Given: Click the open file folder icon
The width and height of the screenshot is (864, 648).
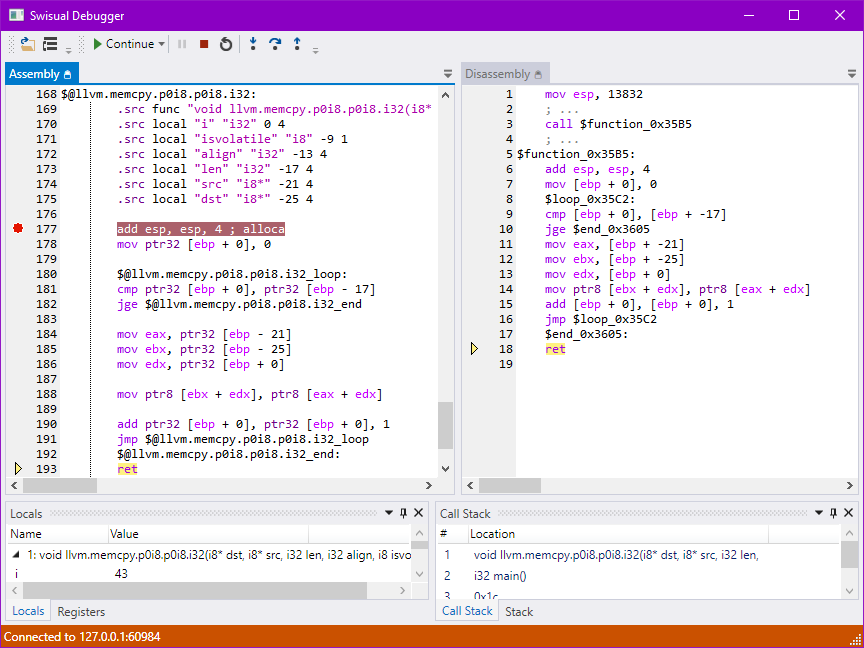Looking at the screenshot, I should (x=28, y=44).
